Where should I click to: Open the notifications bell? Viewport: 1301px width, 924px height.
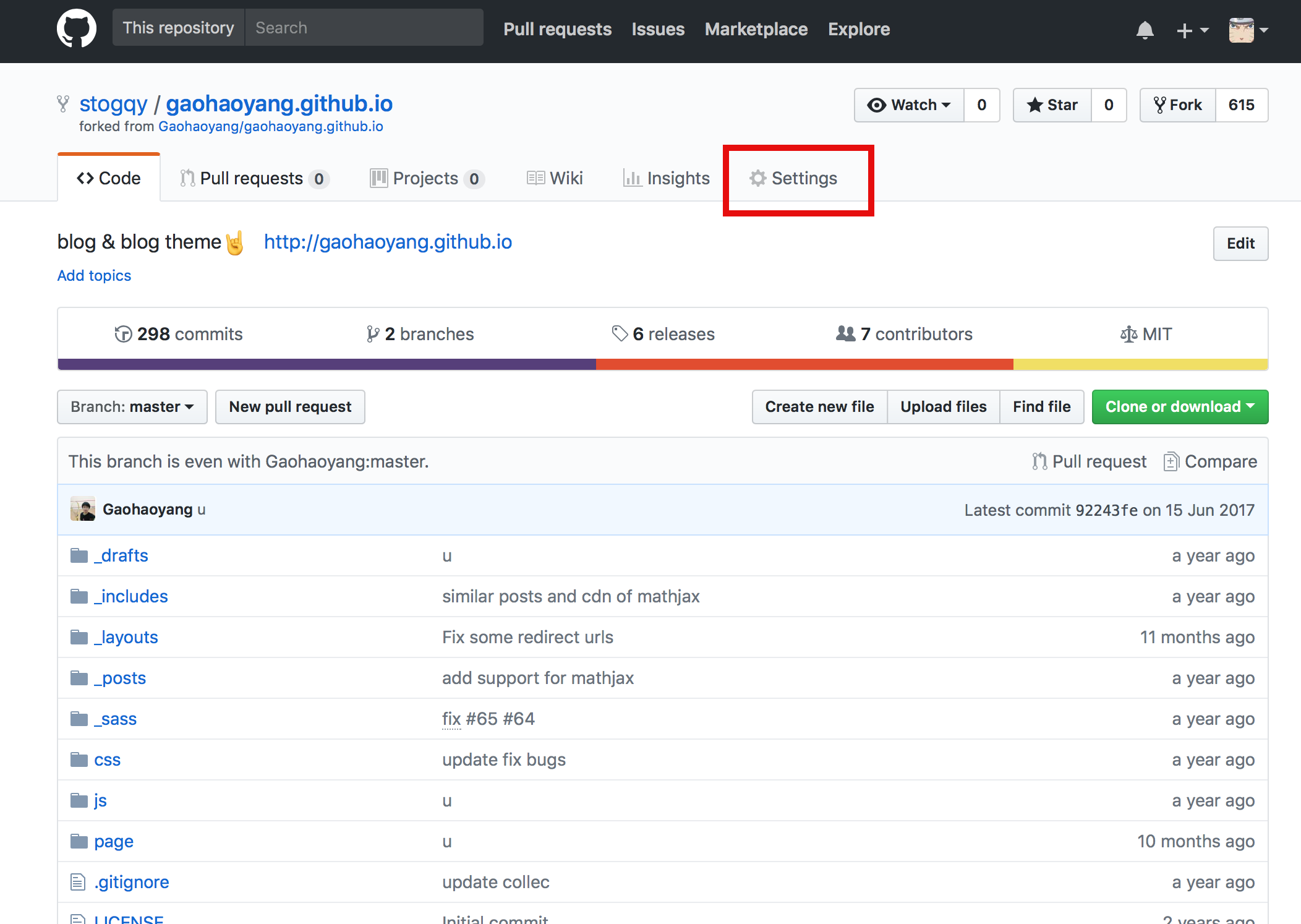pyautogui.click(x=1145, y=30)
